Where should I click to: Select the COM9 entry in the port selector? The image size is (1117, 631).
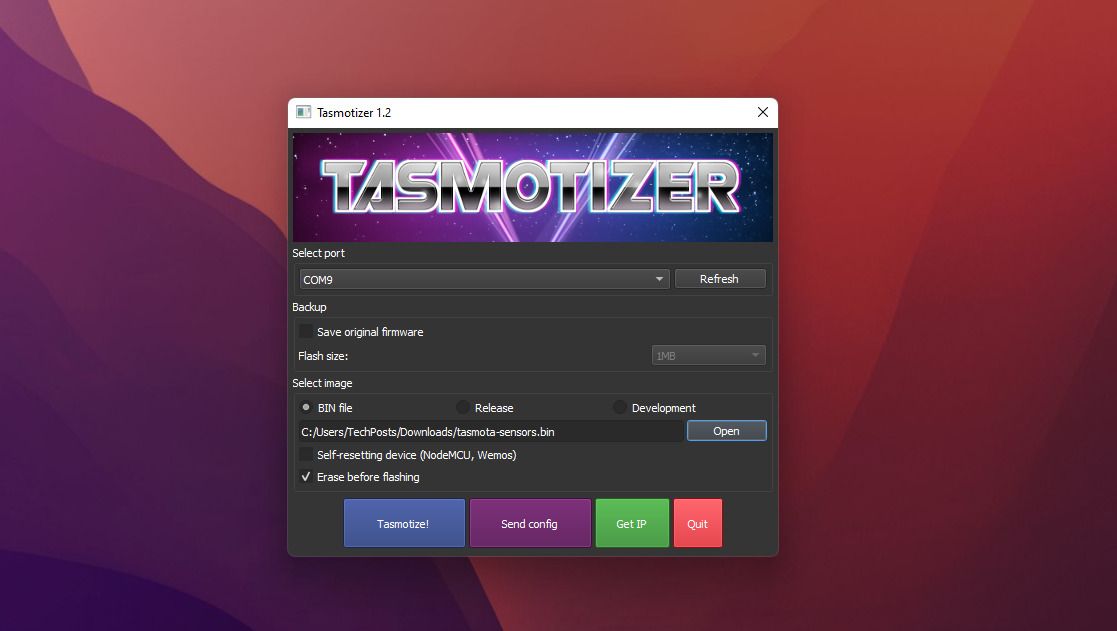(x=400, y=278)
